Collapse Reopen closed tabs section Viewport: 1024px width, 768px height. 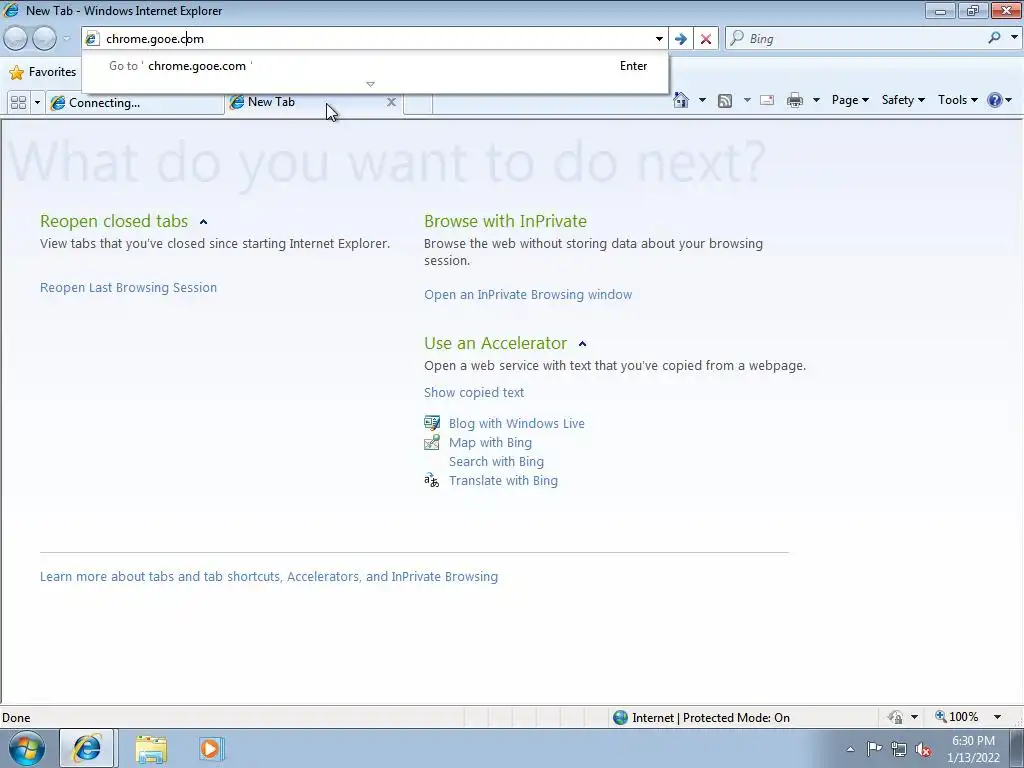click(x=203, y=222)
